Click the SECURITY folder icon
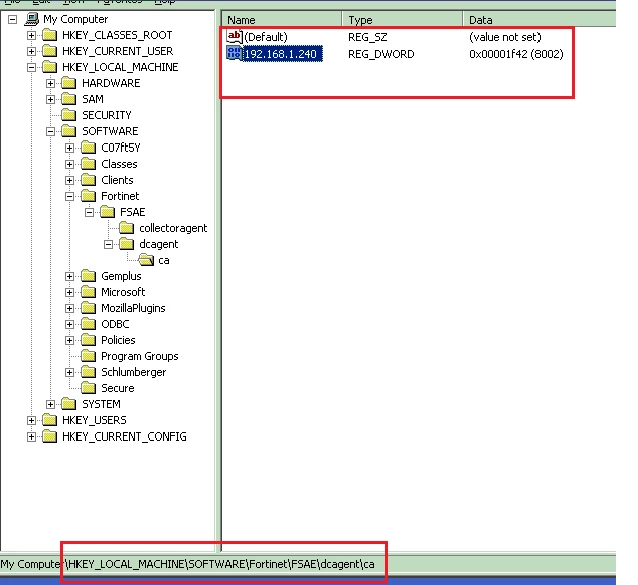 pyautogui.click(x=69, y=115)
